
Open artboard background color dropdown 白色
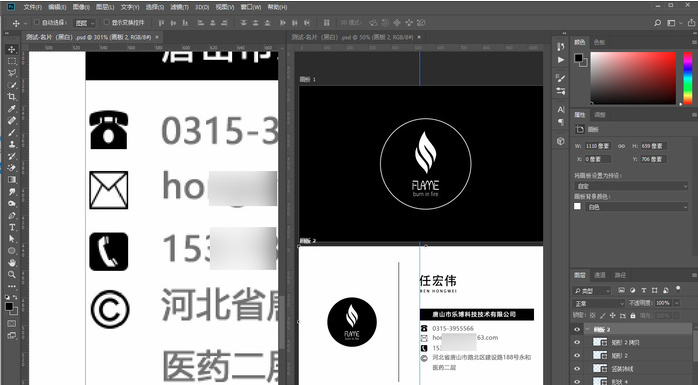click(x=637, y=207)
